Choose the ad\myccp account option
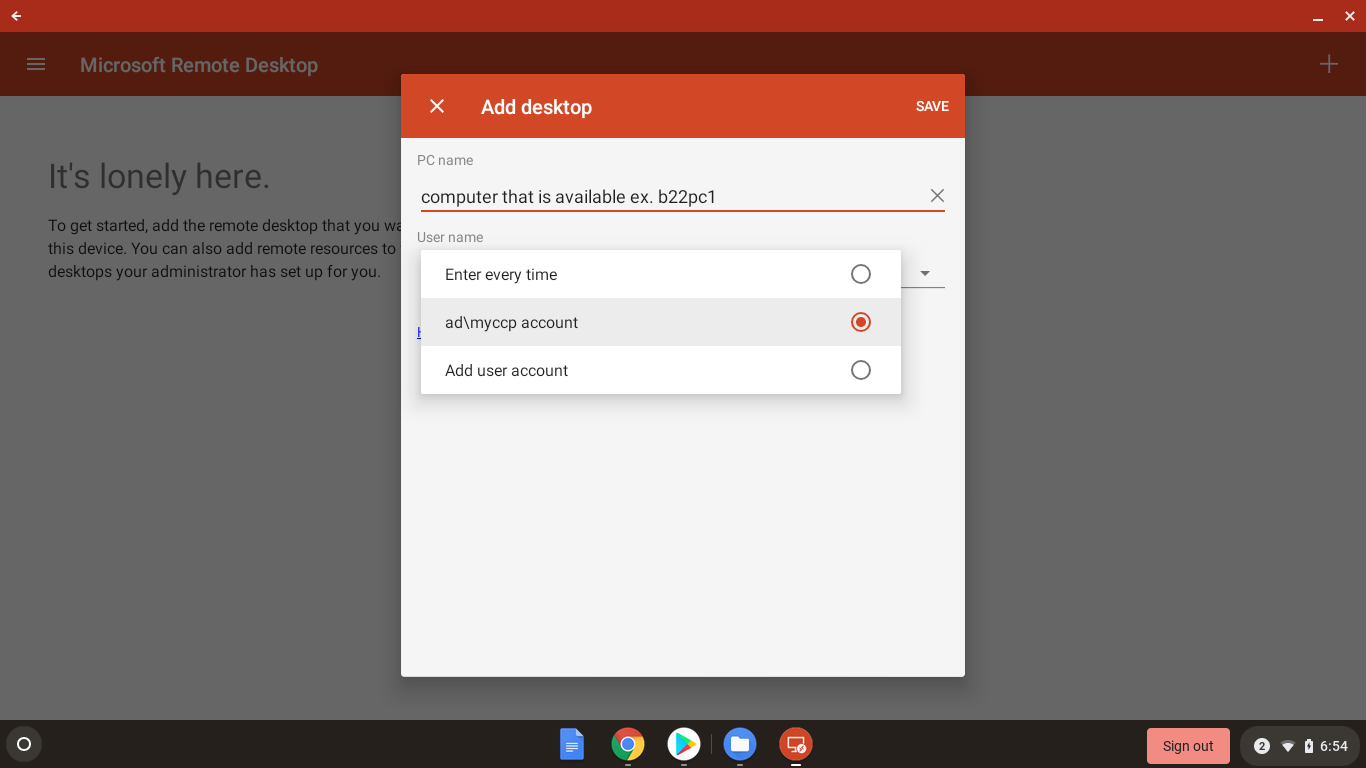Image resolution: width=1366 pixels, height=768 pixels. click(x=661, y=322)
